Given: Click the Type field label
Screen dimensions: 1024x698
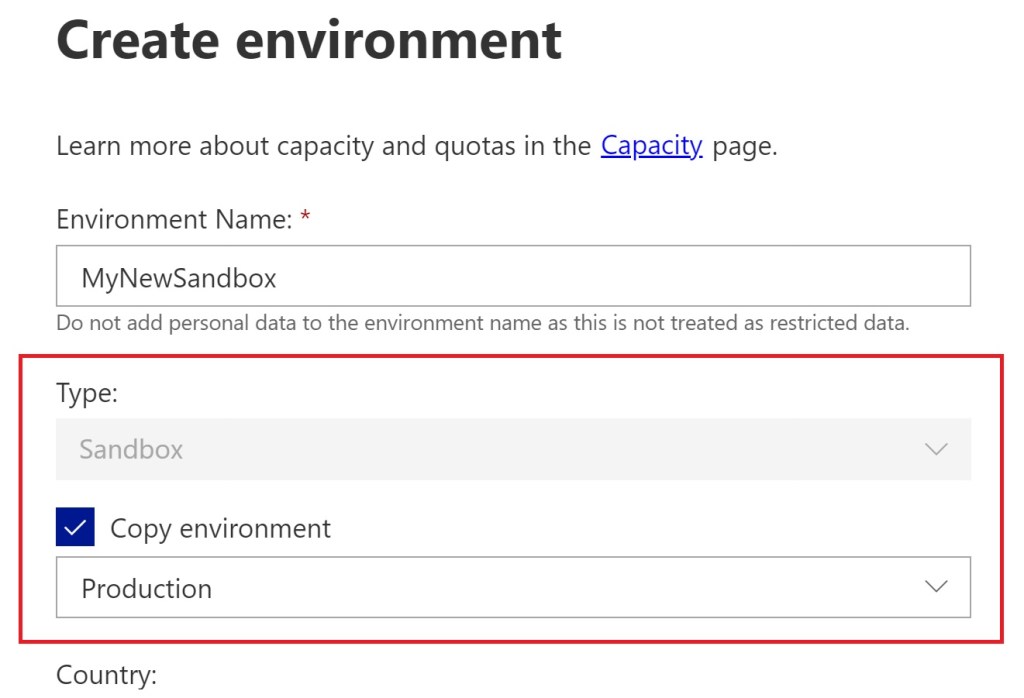Looking at the screenshot, I should pos(87,393).
